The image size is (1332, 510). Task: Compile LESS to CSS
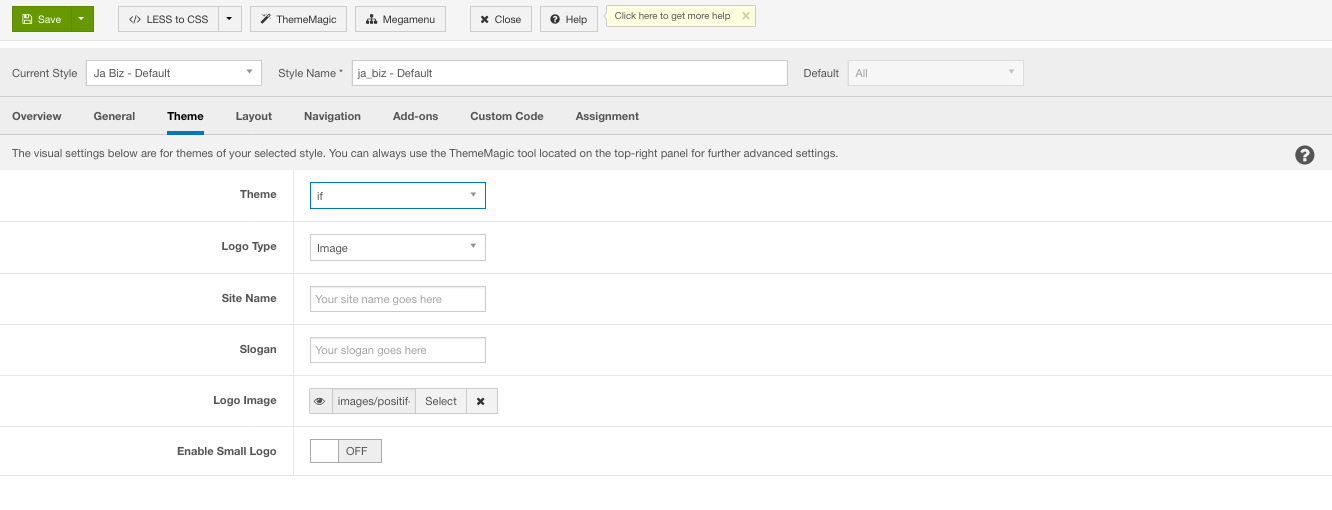[168, 19]
